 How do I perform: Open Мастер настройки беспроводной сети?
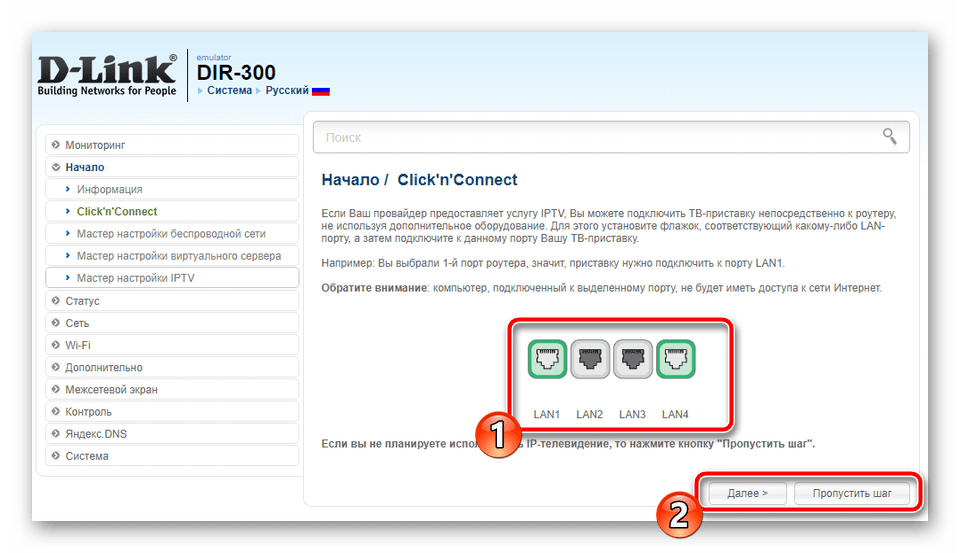click(172, 233)
